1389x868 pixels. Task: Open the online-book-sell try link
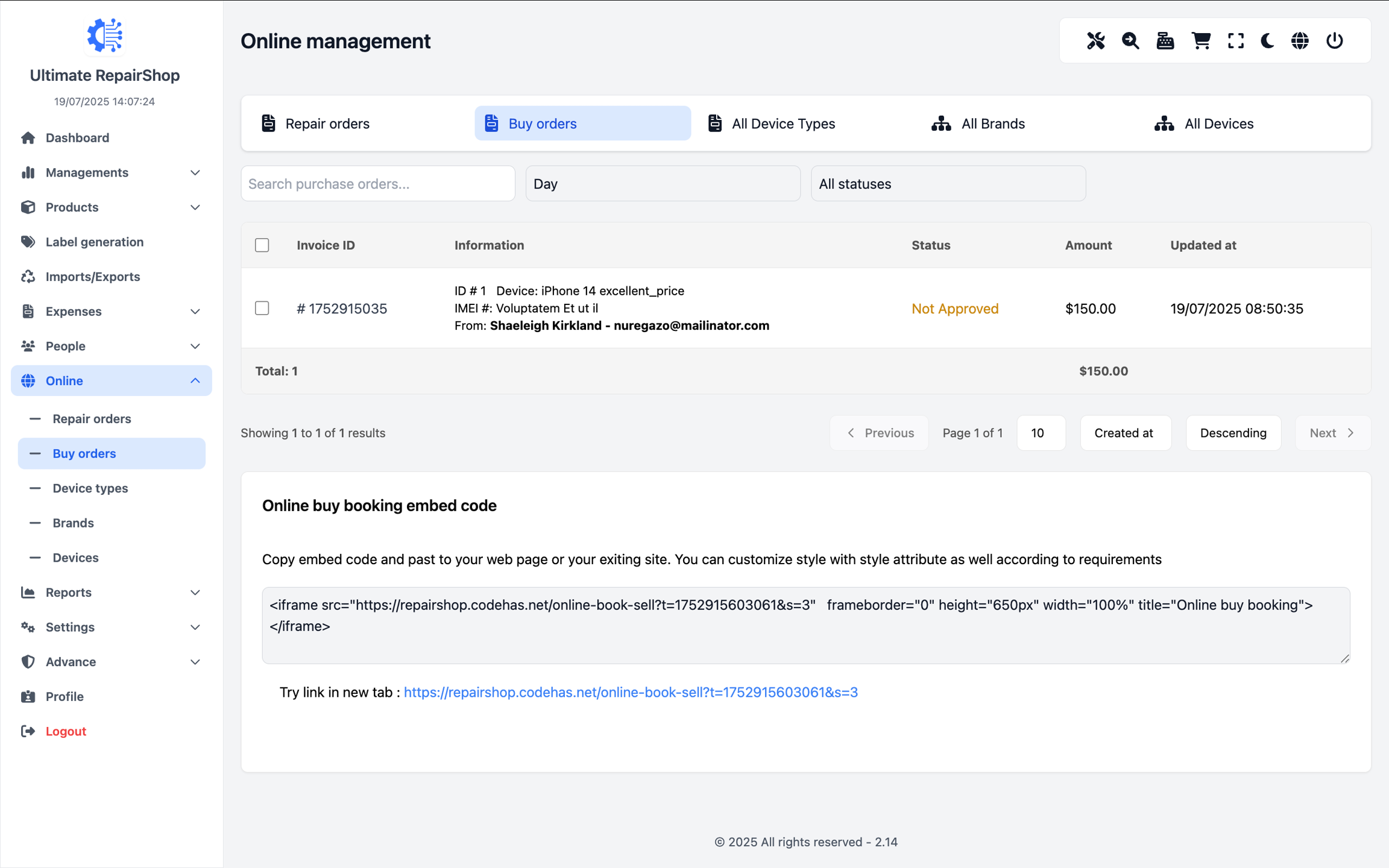[631, 692]
